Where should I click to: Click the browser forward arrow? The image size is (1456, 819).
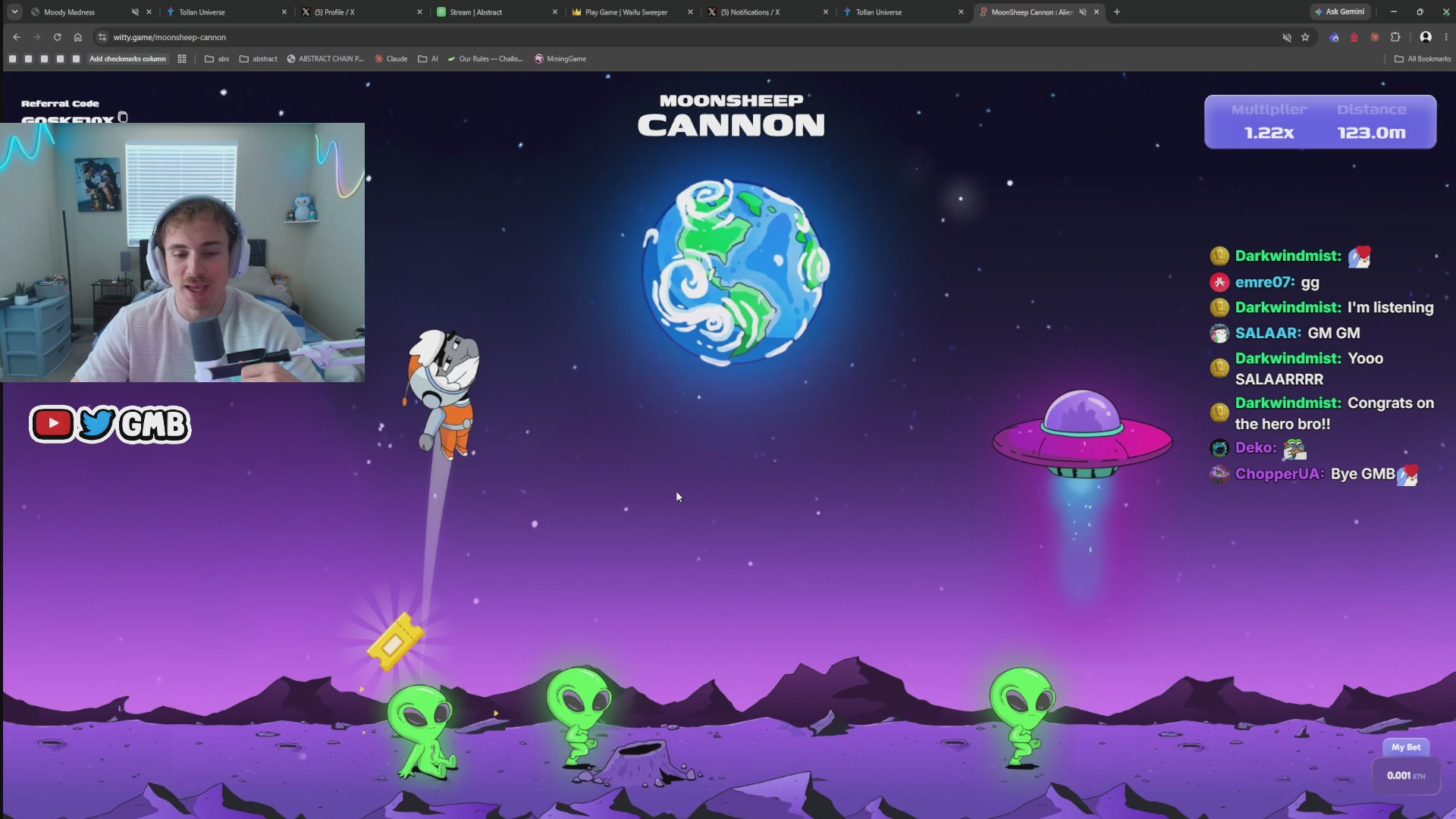pos(36,37)
